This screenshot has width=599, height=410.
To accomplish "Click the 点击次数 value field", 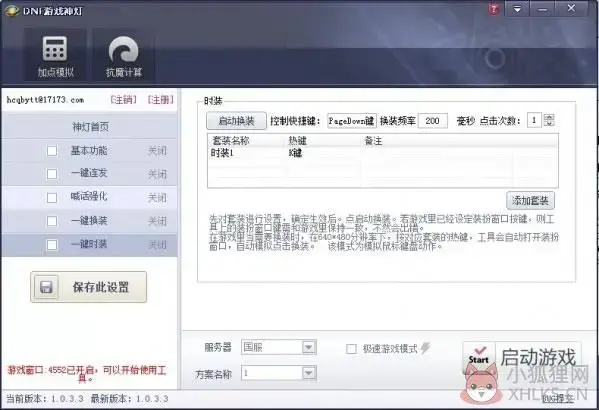I will [534, 120].
